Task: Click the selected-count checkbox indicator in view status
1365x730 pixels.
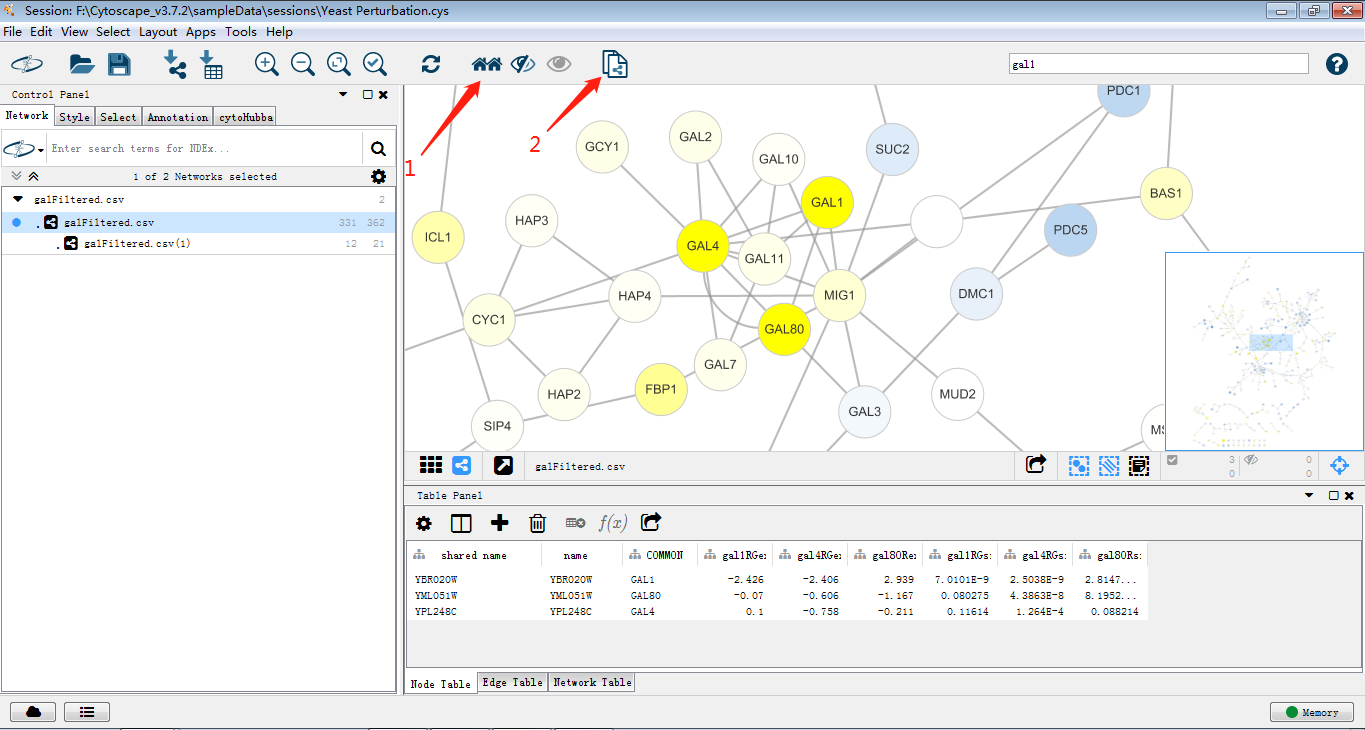Action: pos(1173,460)
